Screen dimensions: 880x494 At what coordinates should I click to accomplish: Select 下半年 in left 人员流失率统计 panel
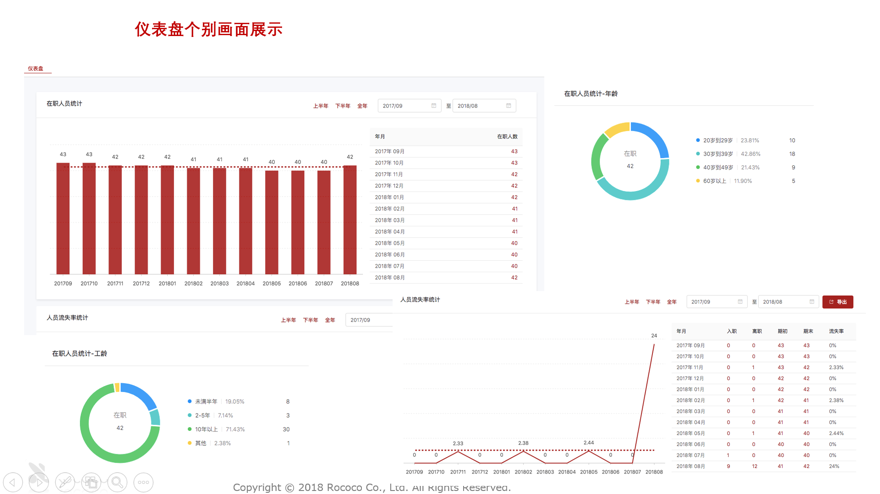pos(310,320)
